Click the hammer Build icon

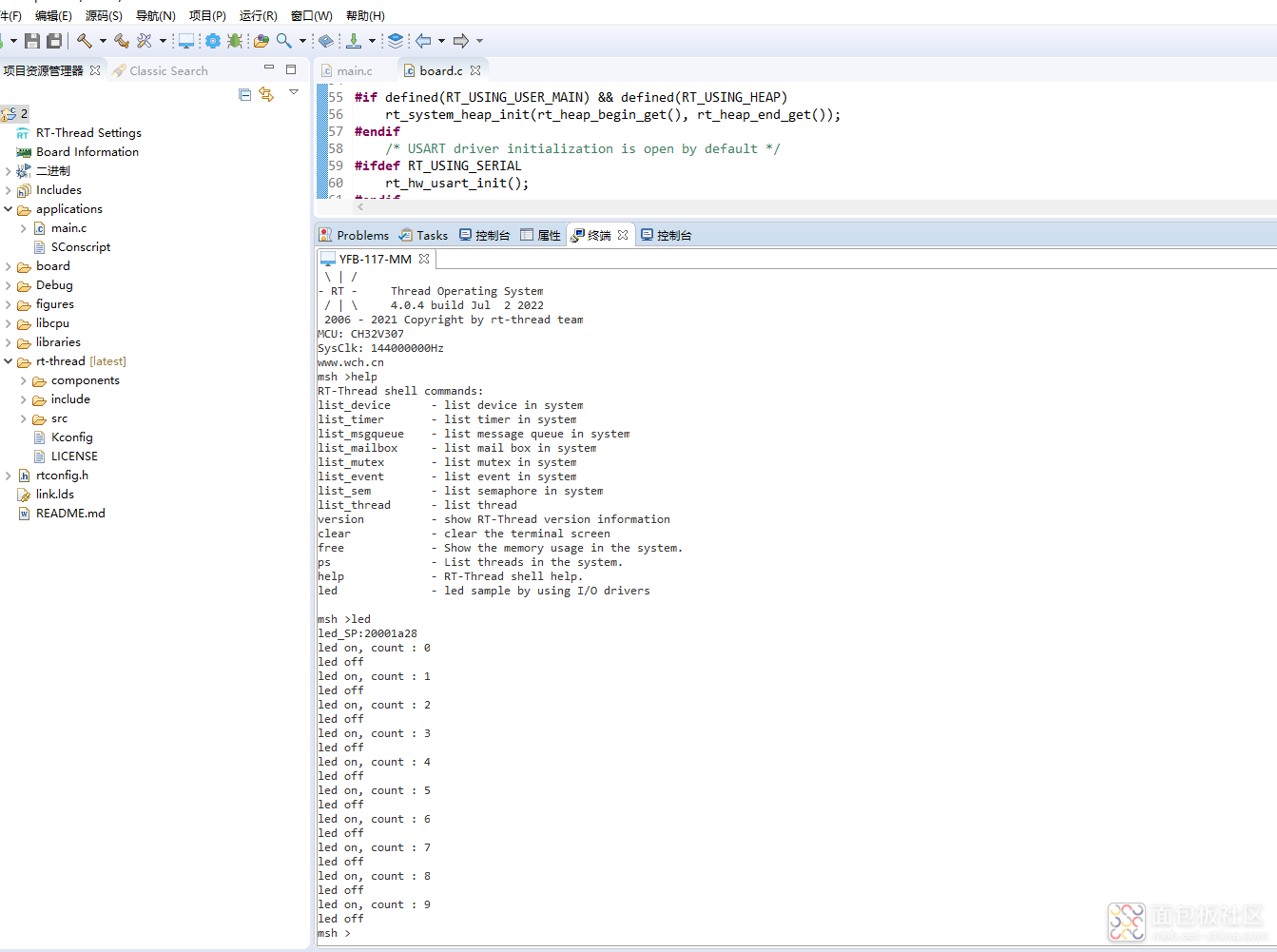(x=85, y=41)
